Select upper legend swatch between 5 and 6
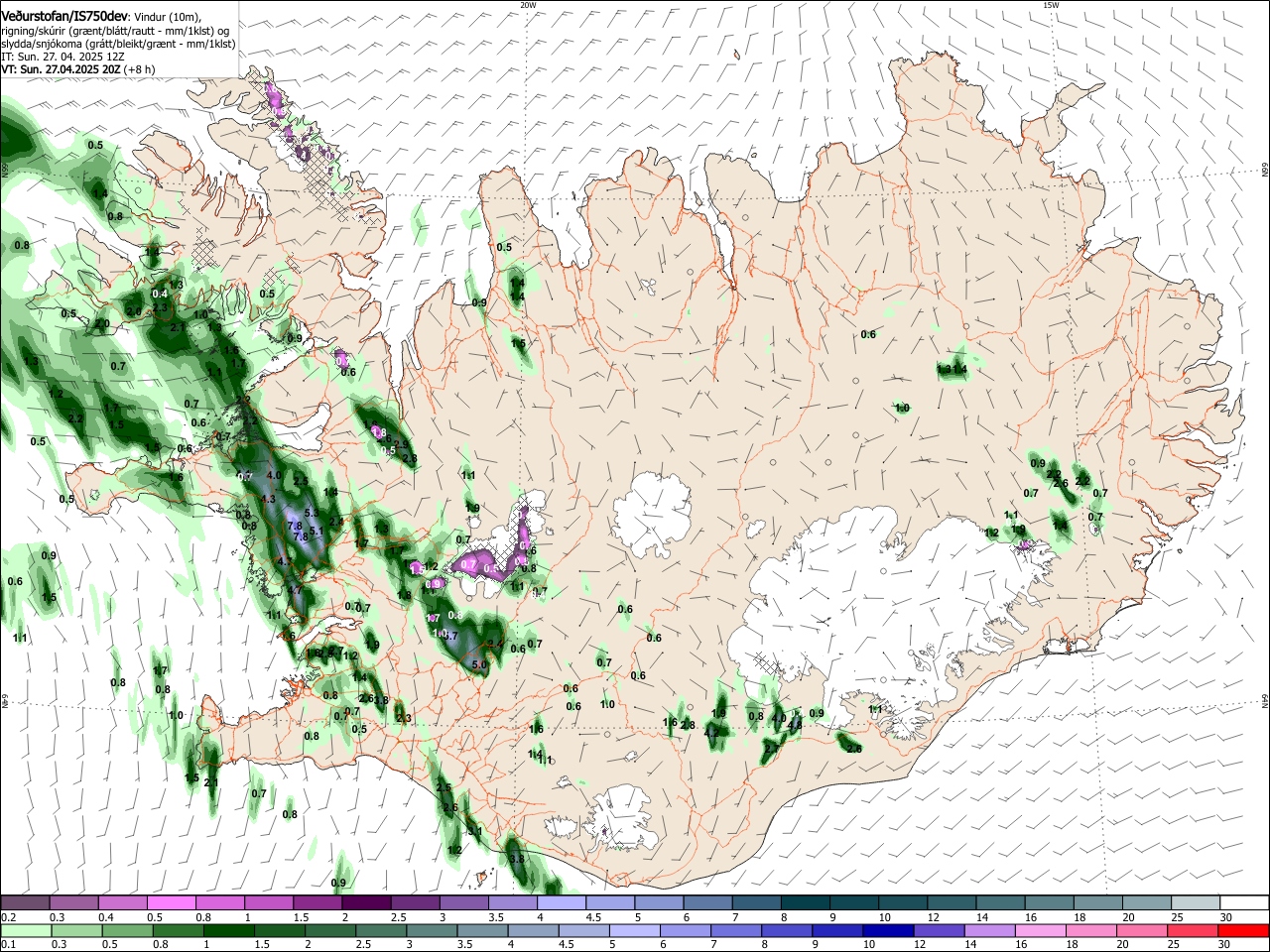 pos(659,902)
